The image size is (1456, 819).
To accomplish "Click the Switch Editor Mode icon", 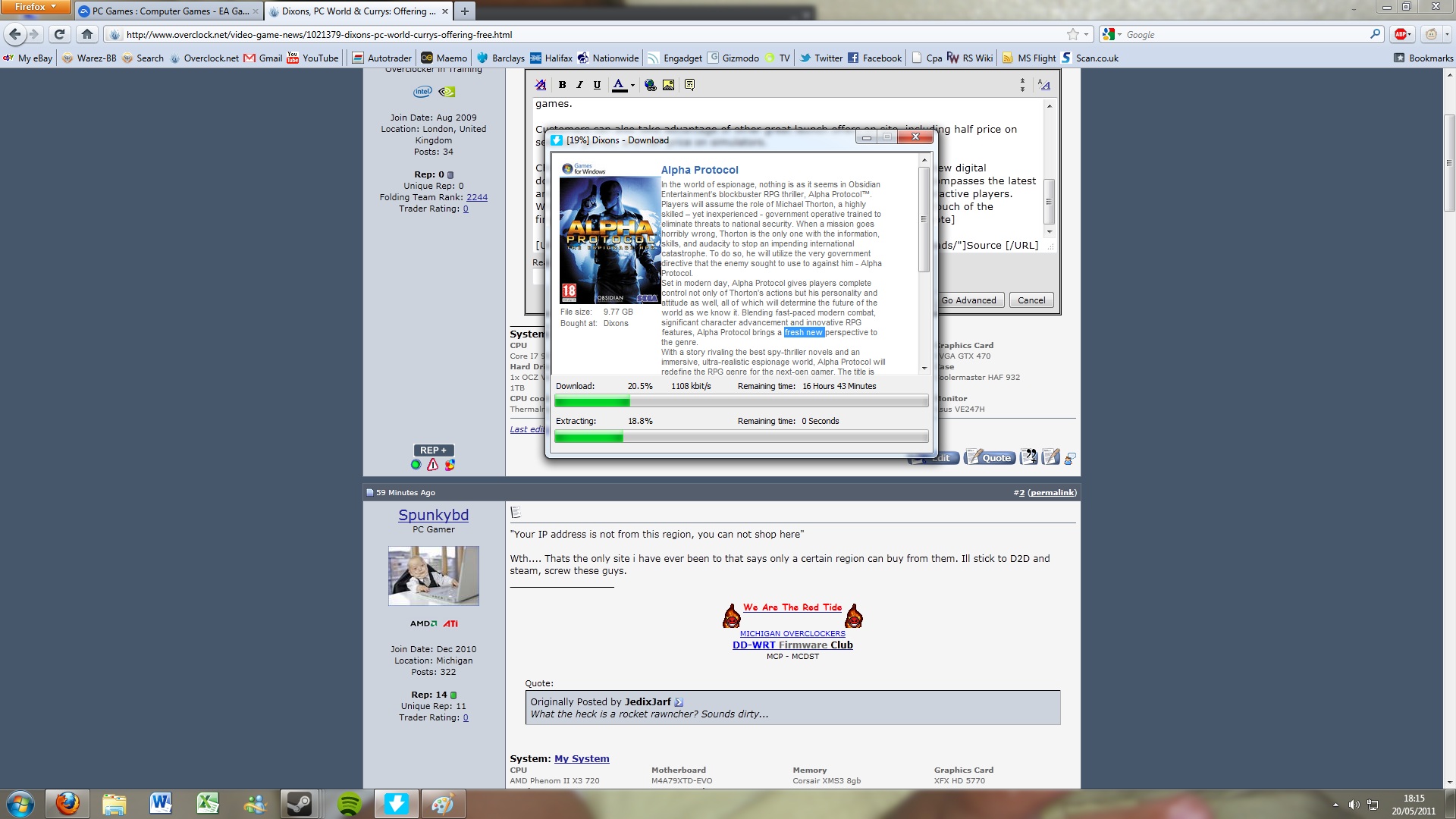I will (x=1044, y=85).
